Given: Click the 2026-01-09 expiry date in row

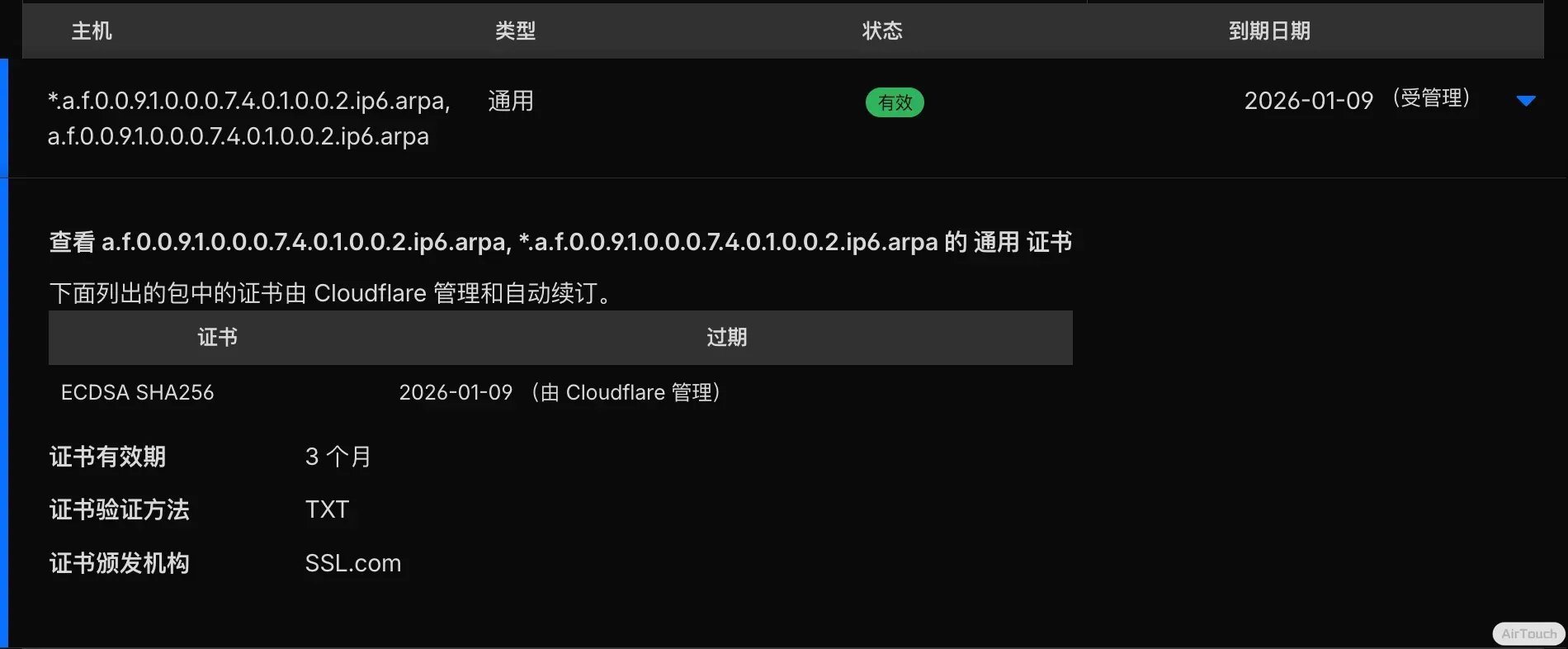Looking at the screenshot, I should coord(1309,101).
